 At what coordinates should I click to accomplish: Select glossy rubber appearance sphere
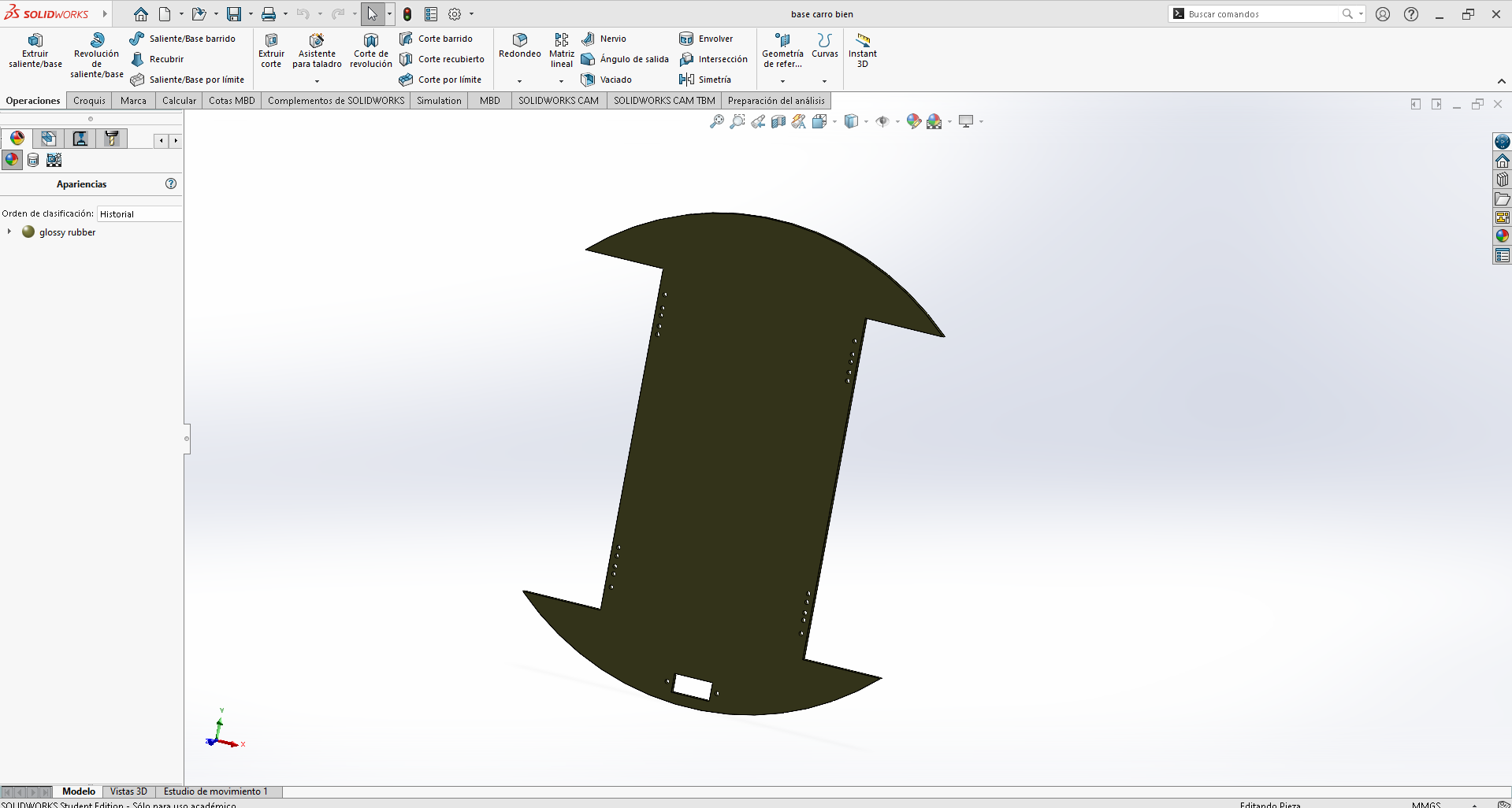pyautogui.click(x=28, y=232)
